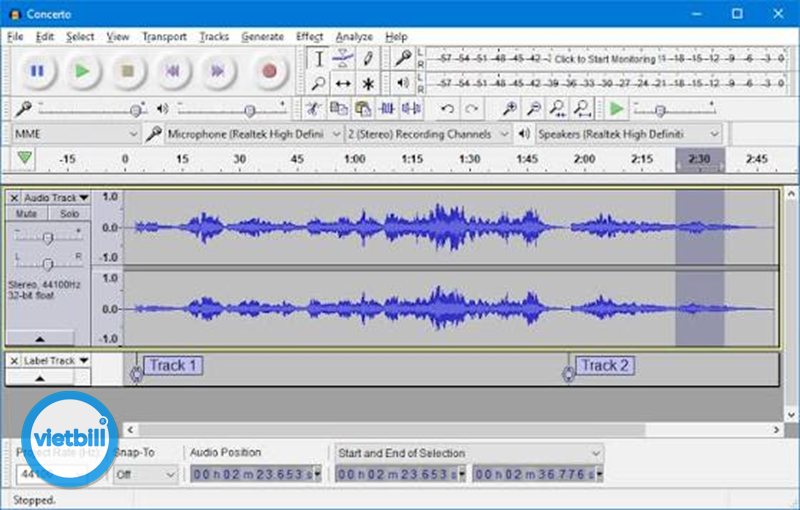The height and width of the screenshot is (510, 800).
Task: Click the Audio Track pan slider handle
Action: (47, 264)
